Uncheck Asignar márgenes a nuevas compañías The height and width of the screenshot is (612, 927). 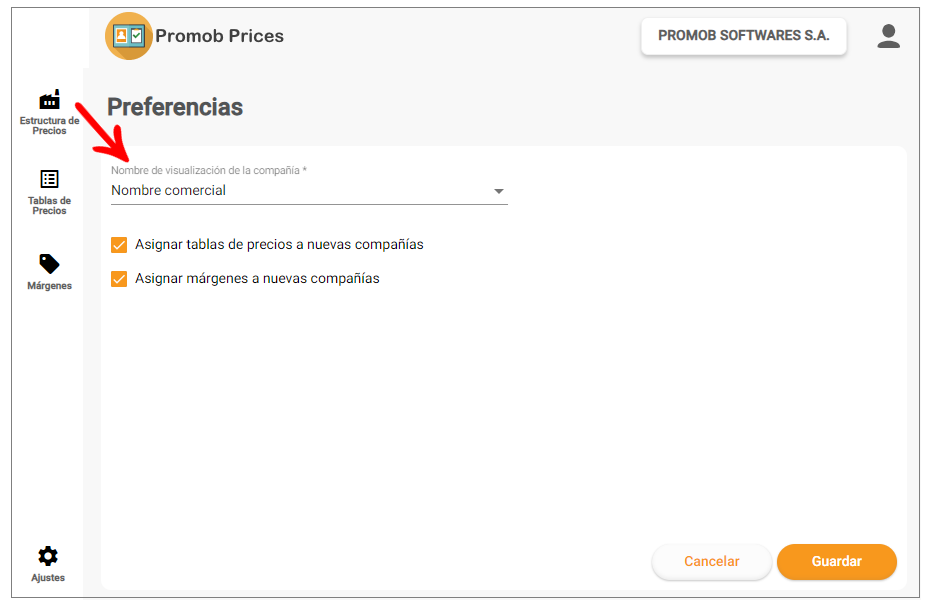click(x=119, y=279)
